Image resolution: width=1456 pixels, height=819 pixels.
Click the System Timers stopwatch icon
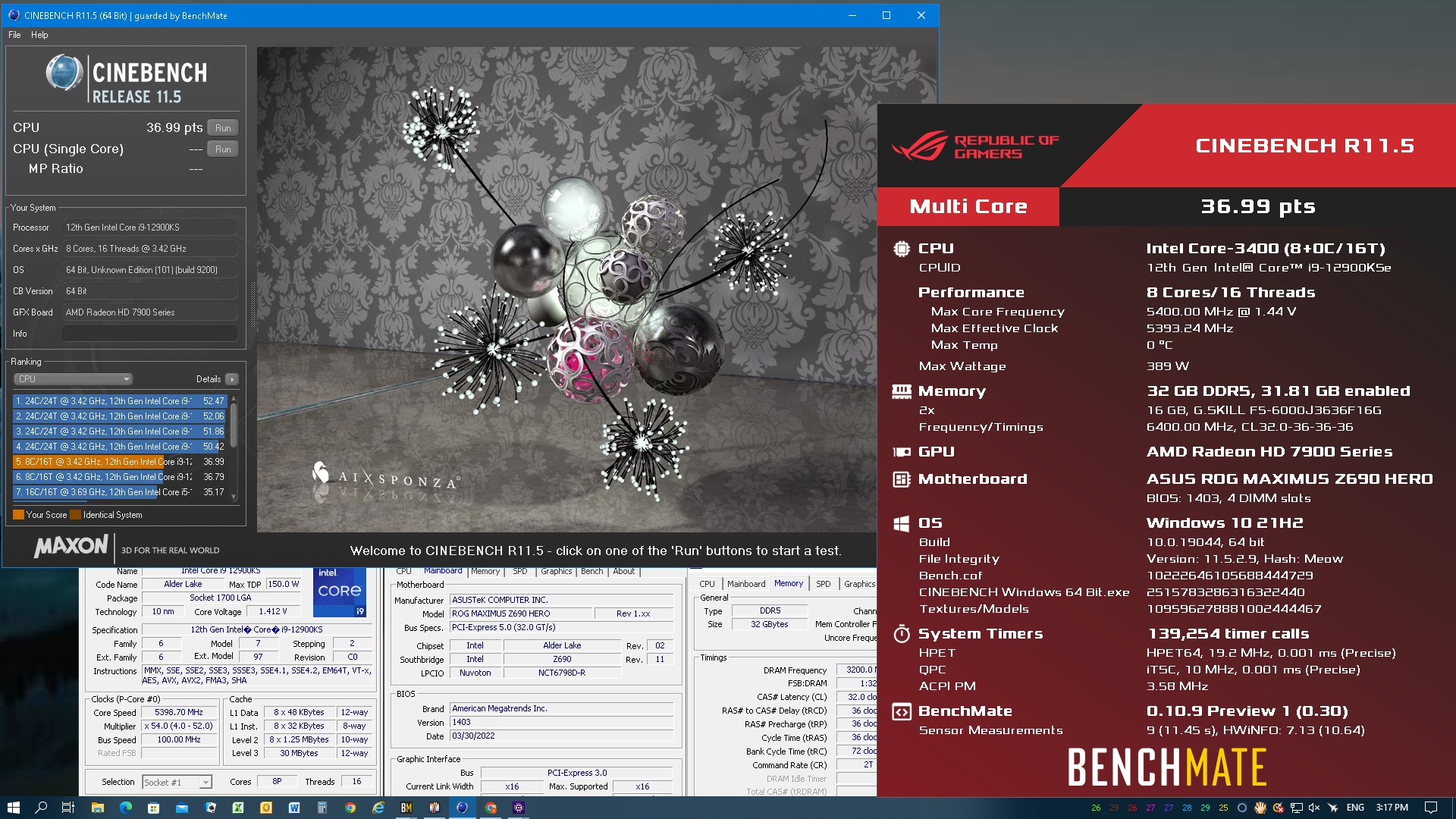pos(901,634)
